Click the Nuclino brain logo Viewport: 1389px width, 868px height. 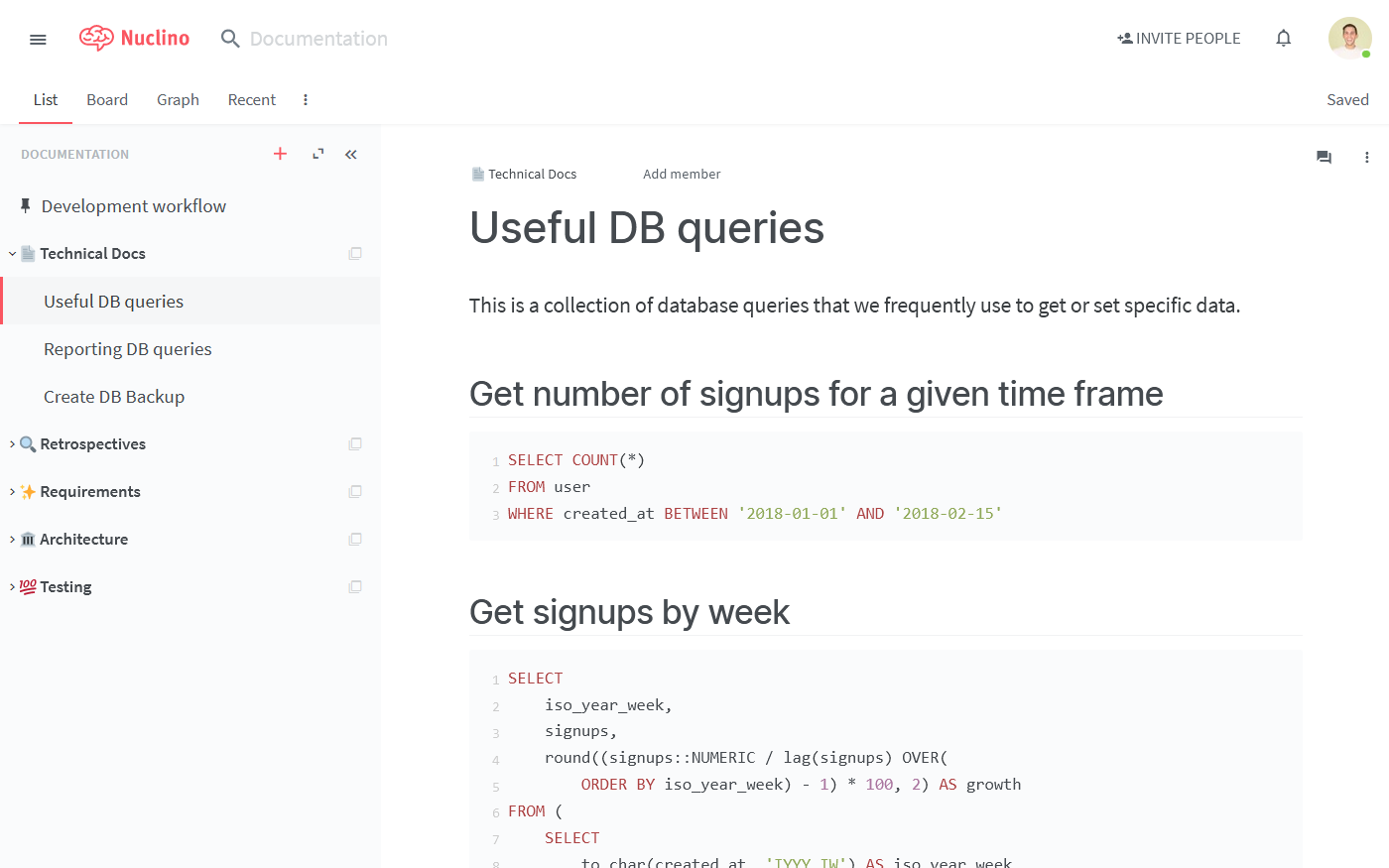97,38
